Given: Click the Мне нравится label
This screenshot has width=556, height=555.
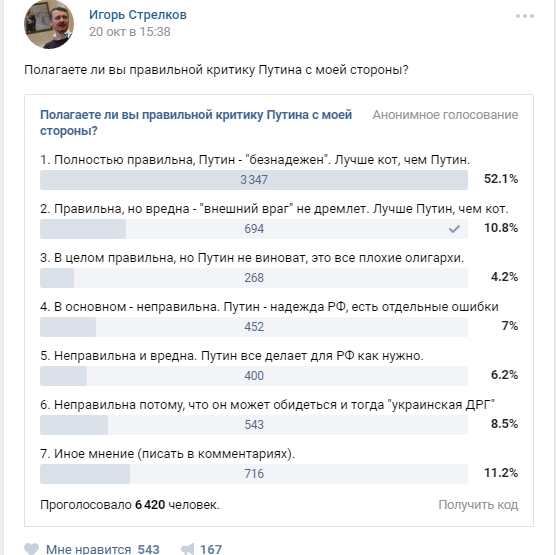Looking at the screenshot, I should click(89, 549).
